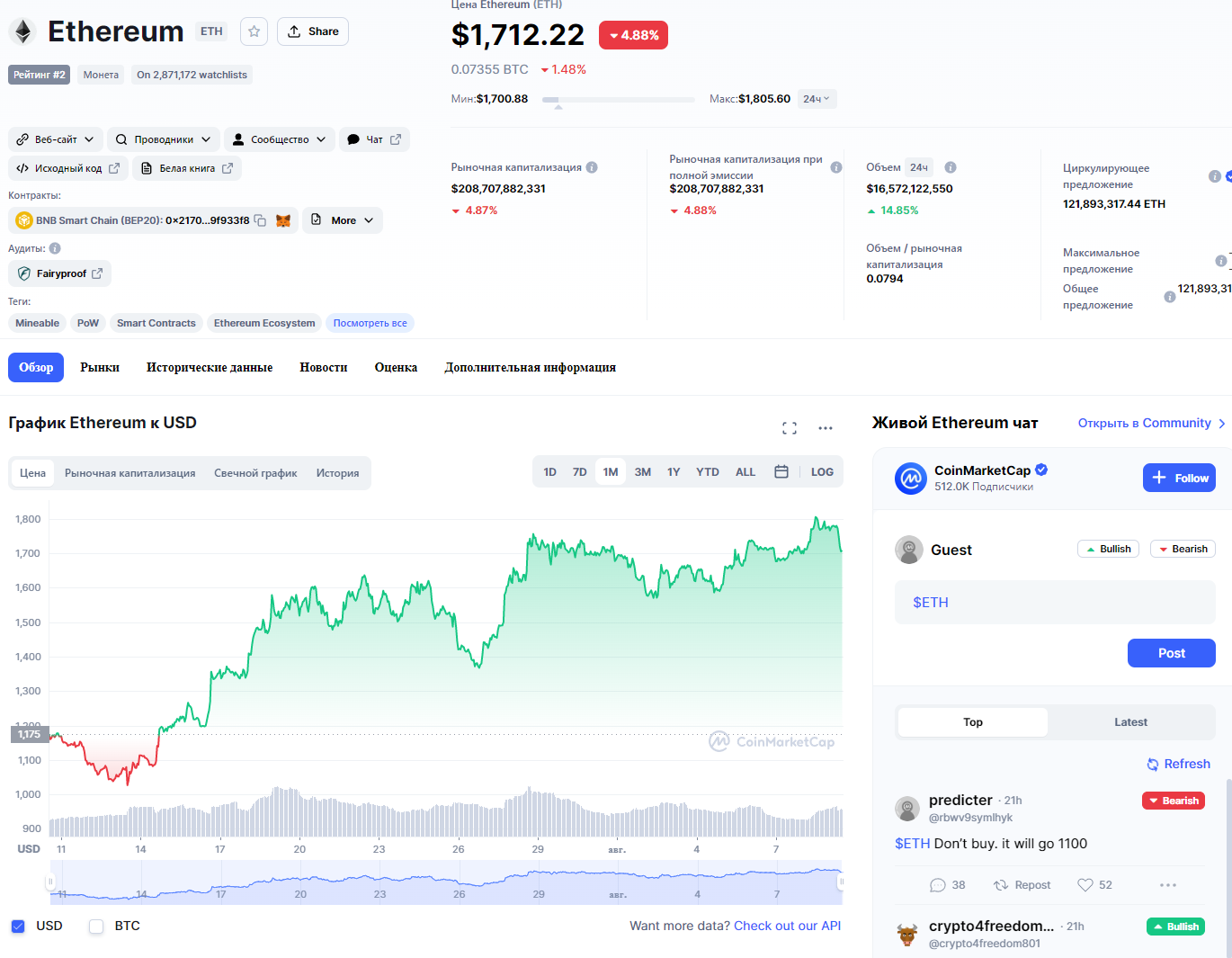Open Дополнительная информация tab
The height and width of the screenshot is (958, 1232).
(530, 367)
